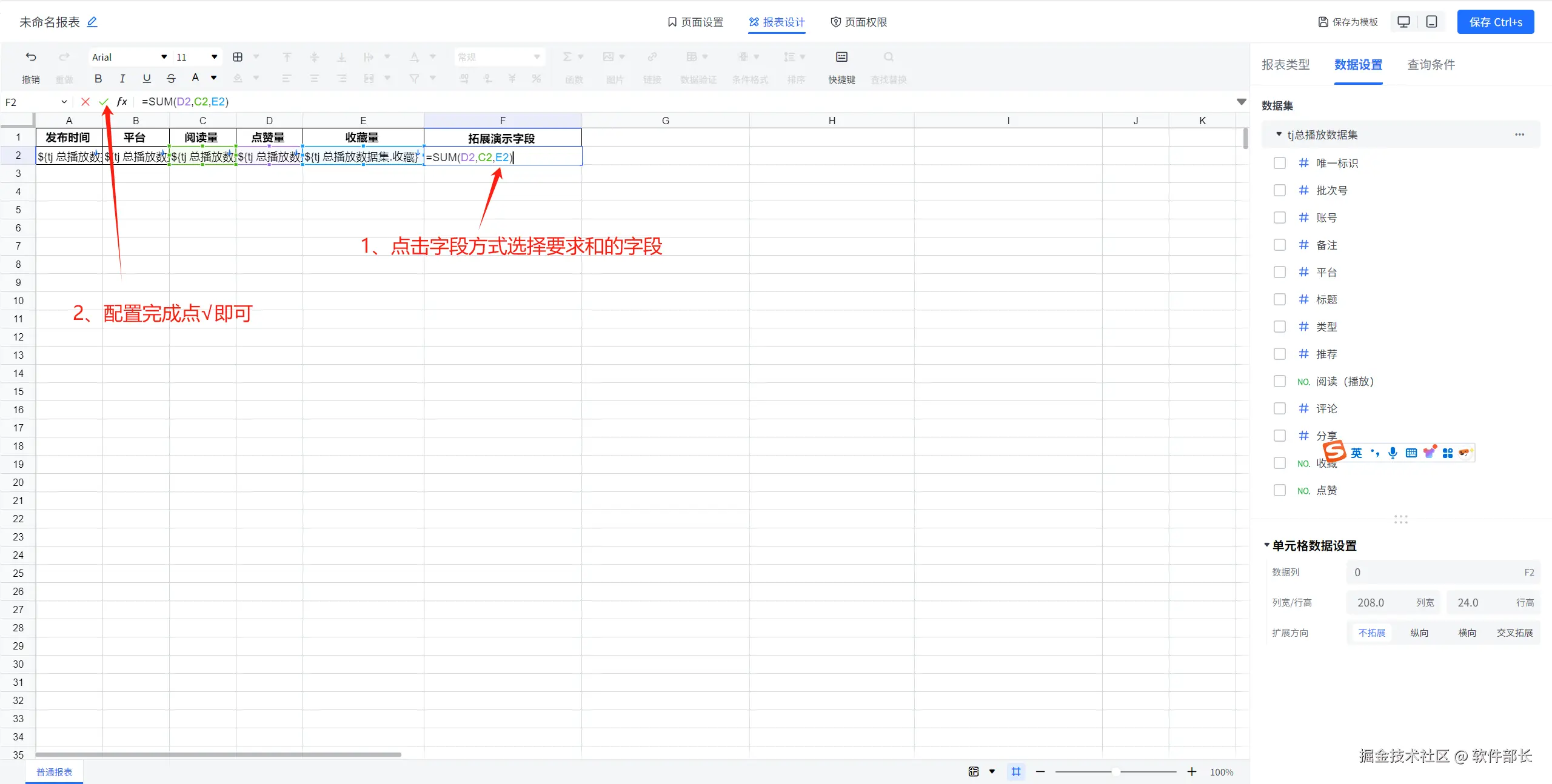Switch to desktop preview icon

[x=1403, y=22]
